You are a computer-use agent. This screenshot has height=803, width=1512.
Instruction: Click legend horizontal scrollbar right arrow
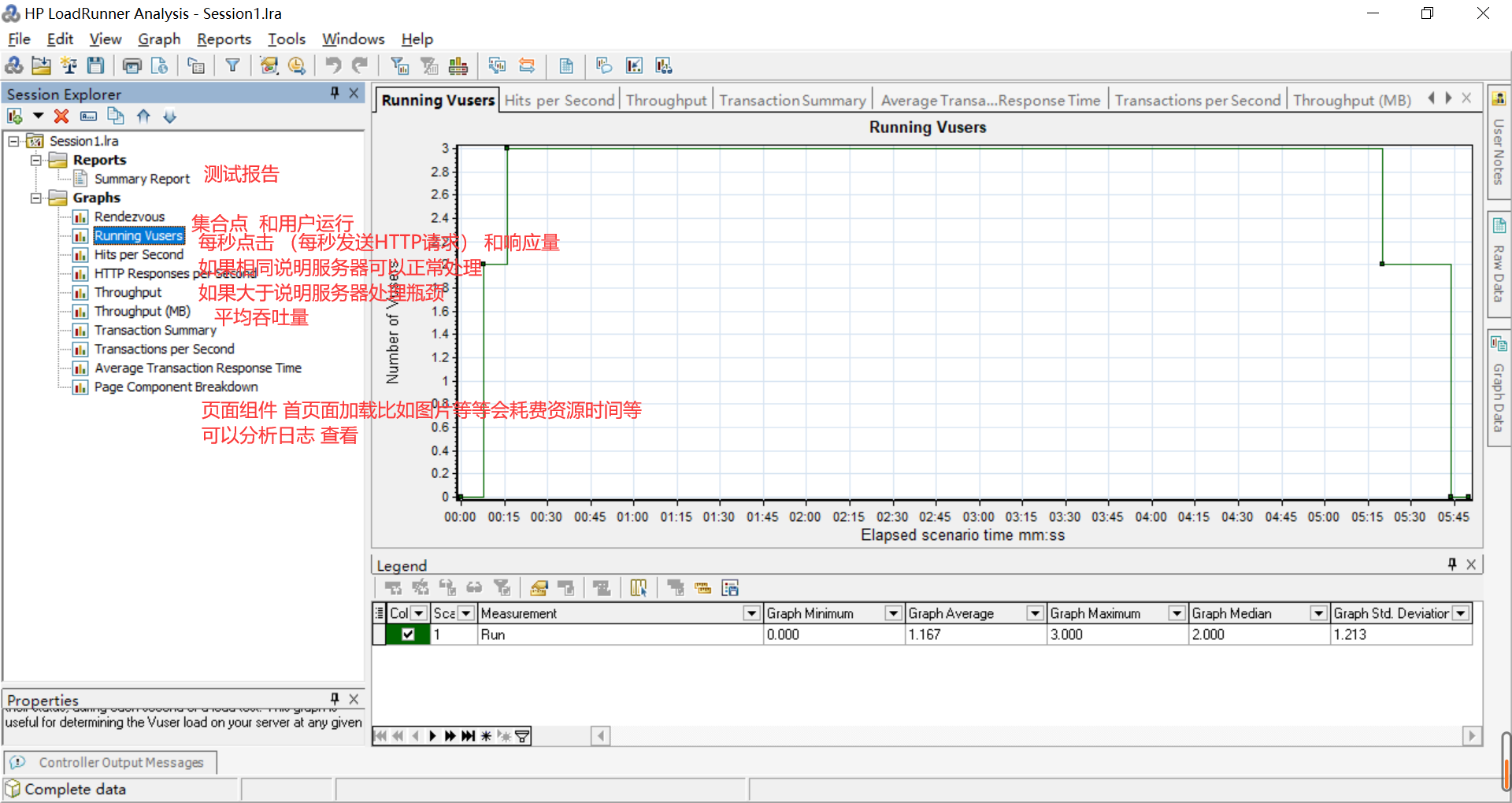click(1471, 736)
